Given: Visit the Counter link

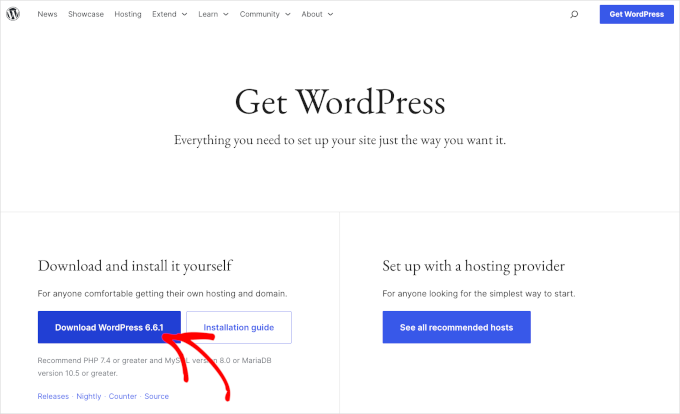Looking at the screenshot, I should (x=123, y=397).
